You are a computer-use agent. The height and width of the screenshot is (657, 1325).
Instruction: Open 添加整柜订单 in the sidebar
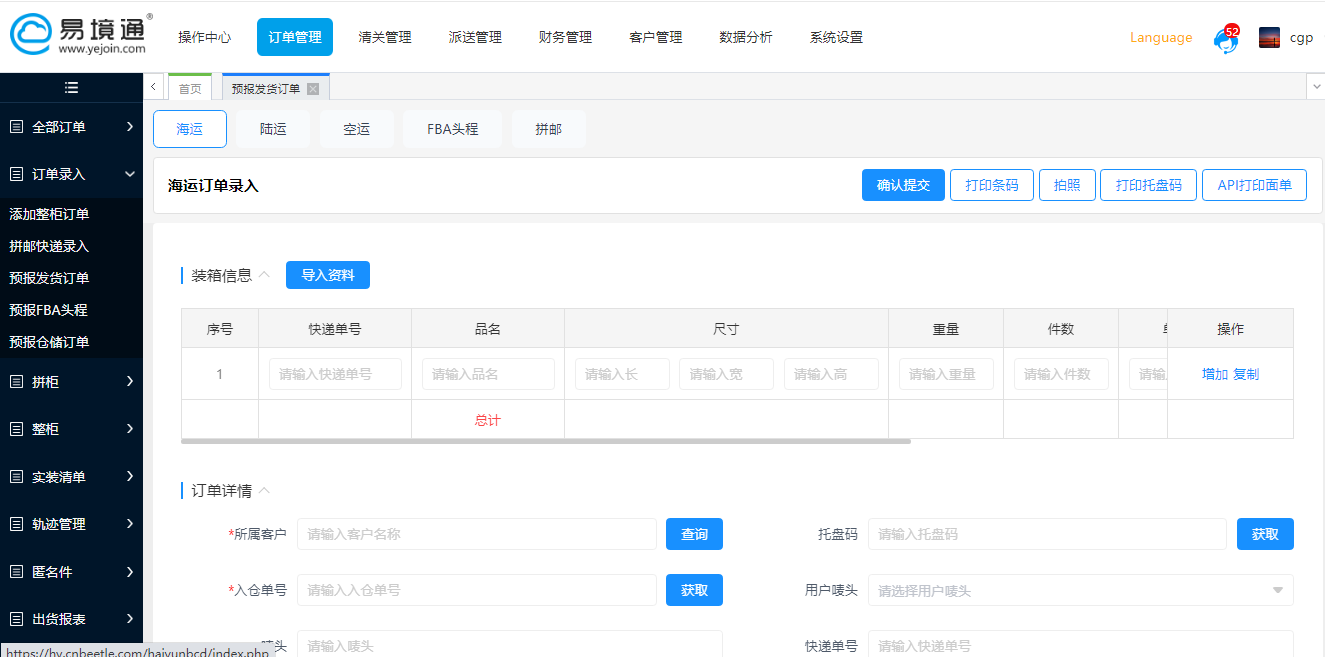[x=49, y=214]
